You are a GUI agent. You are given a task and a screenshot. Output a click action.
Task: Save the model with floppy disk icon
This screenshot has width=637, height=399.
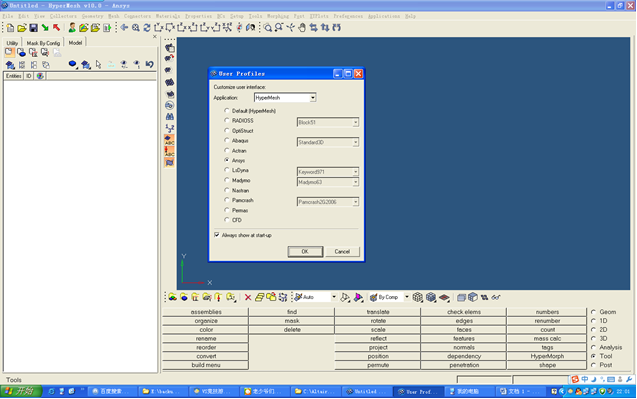[33, 28]
